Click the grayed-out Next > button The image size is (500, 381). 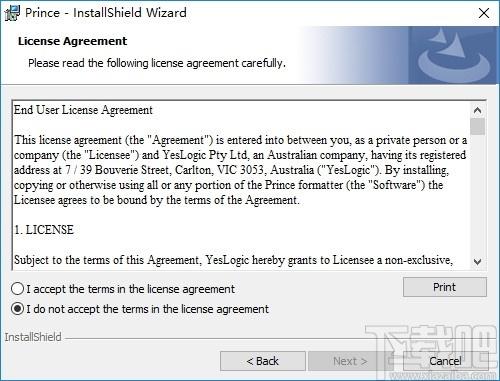[350, 361]
